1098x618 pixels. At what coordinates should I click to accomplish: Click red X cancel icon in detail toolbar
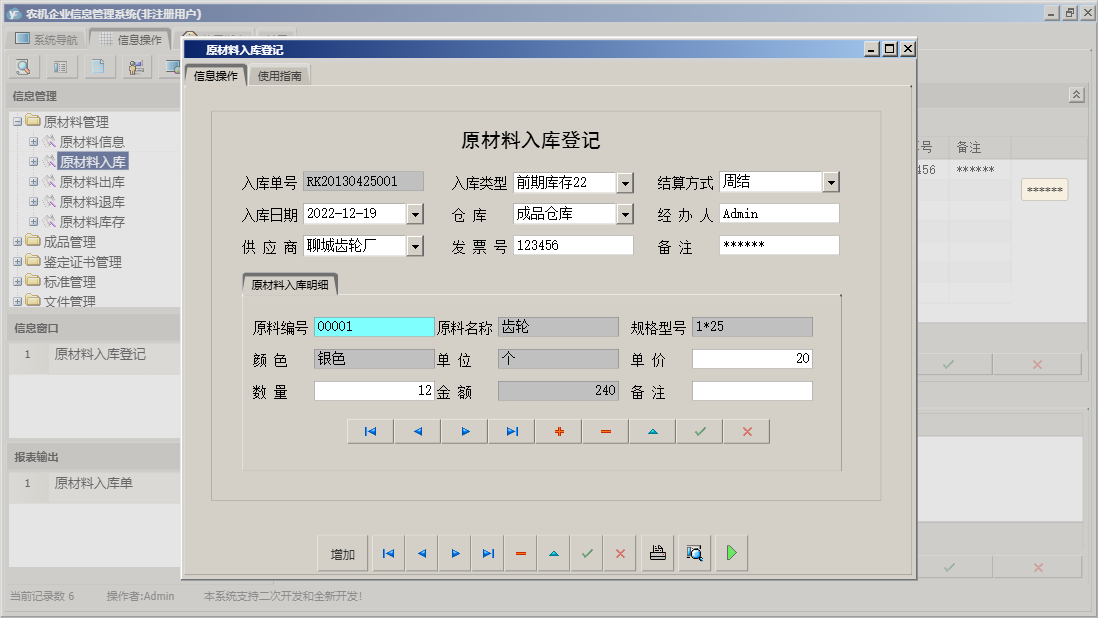(x=747, y=431)
